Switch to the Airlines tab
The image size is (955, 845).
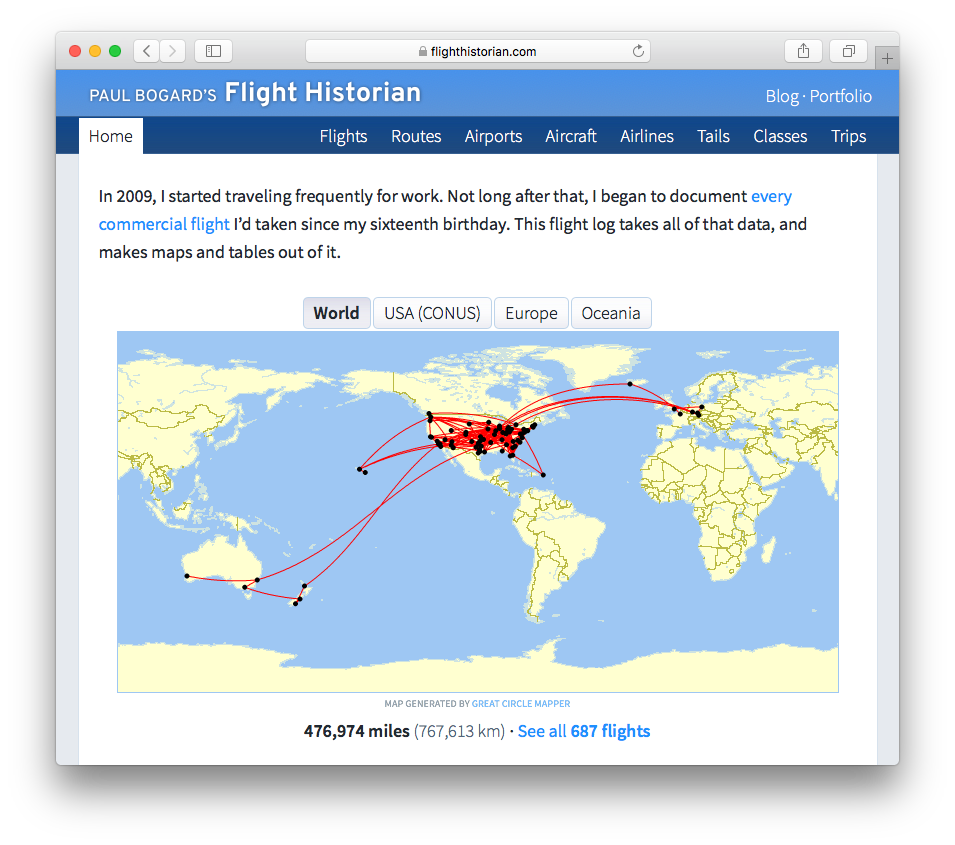[x=646, y=136]
